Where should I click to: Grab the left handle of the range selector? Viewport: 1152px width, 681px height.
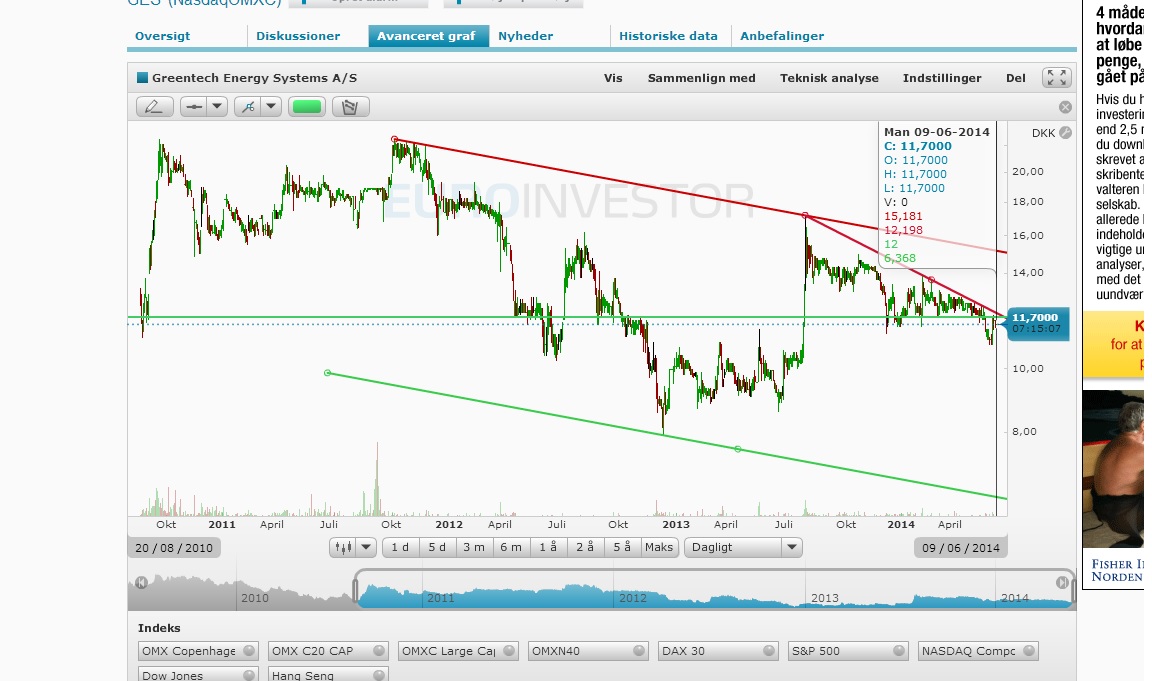356,591
